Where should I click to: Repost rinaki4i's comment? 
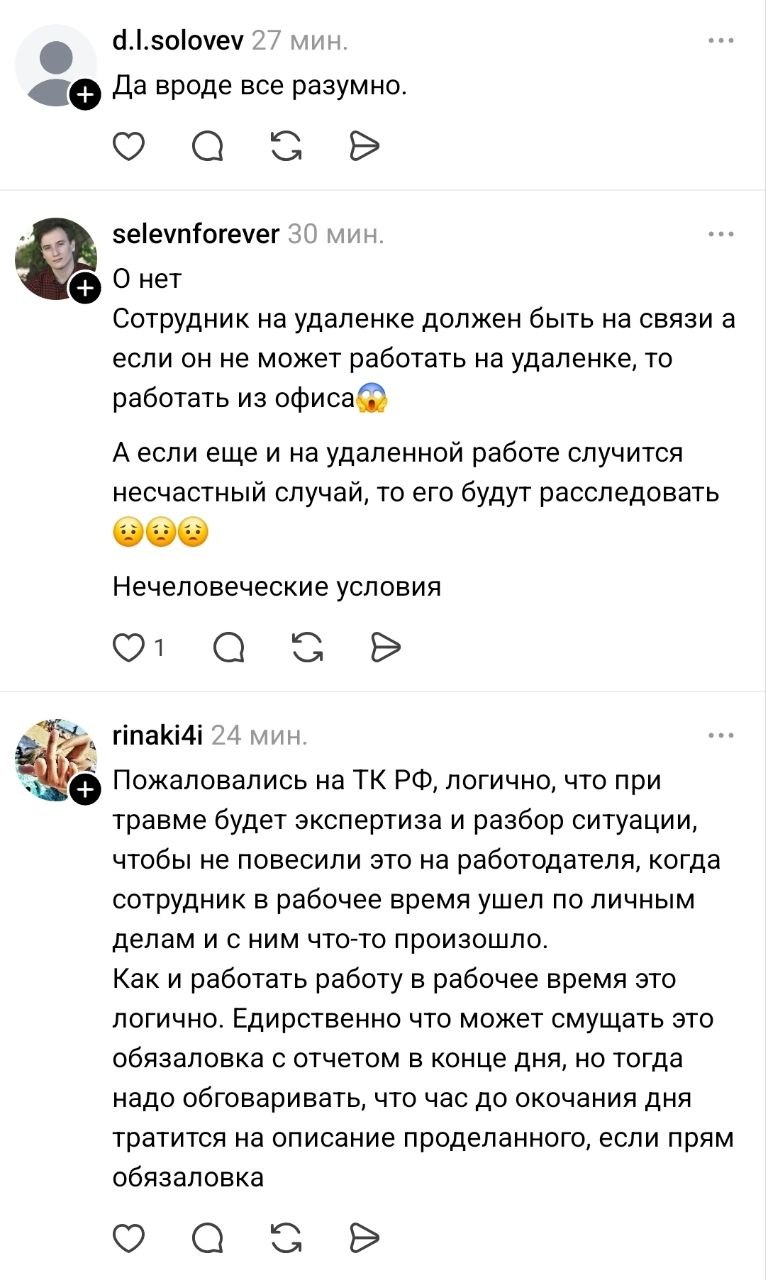286,1238
